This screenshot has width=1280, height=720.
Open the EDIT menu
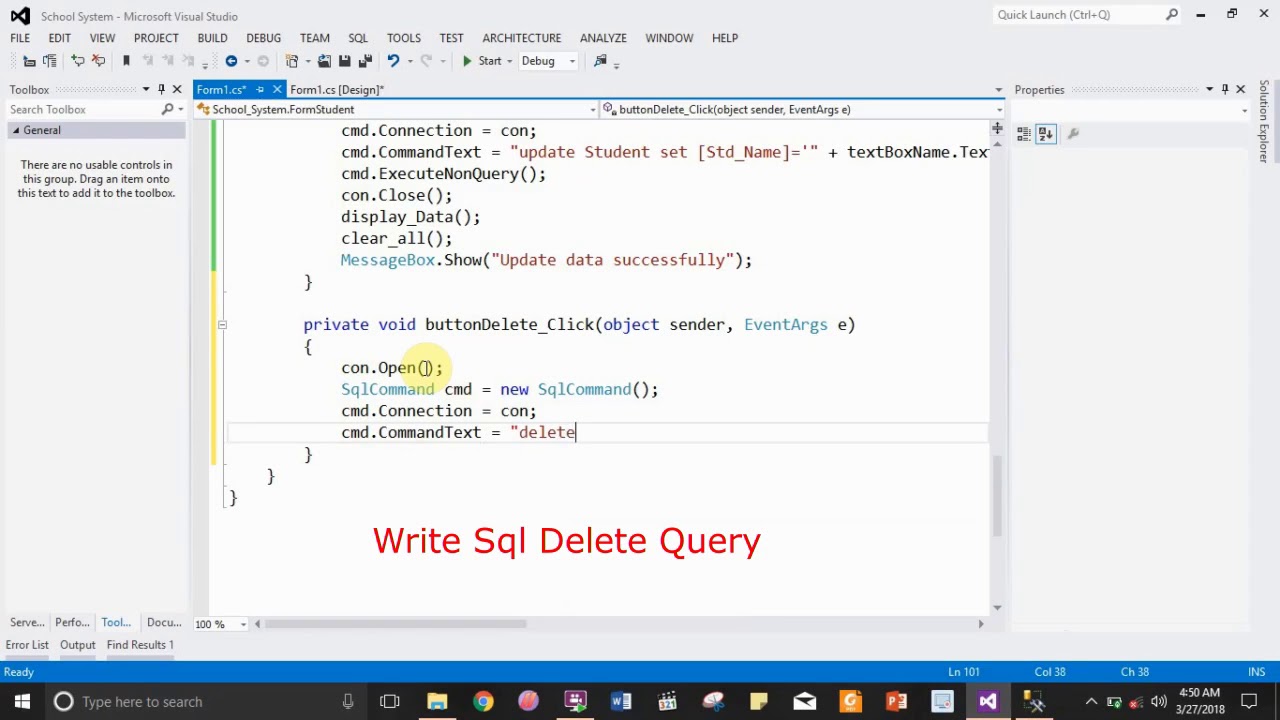pyautogui.click(x=59, y=38)
